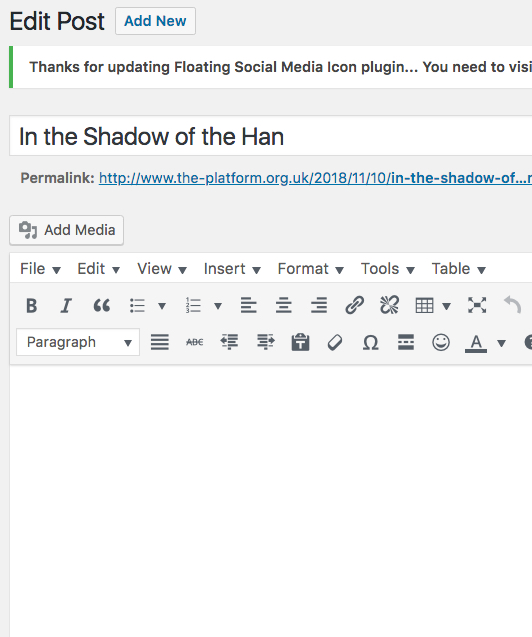This screenshot has width=532, height=637.
Task: Justify the text alignment
Action: click(x=160, y=342)
